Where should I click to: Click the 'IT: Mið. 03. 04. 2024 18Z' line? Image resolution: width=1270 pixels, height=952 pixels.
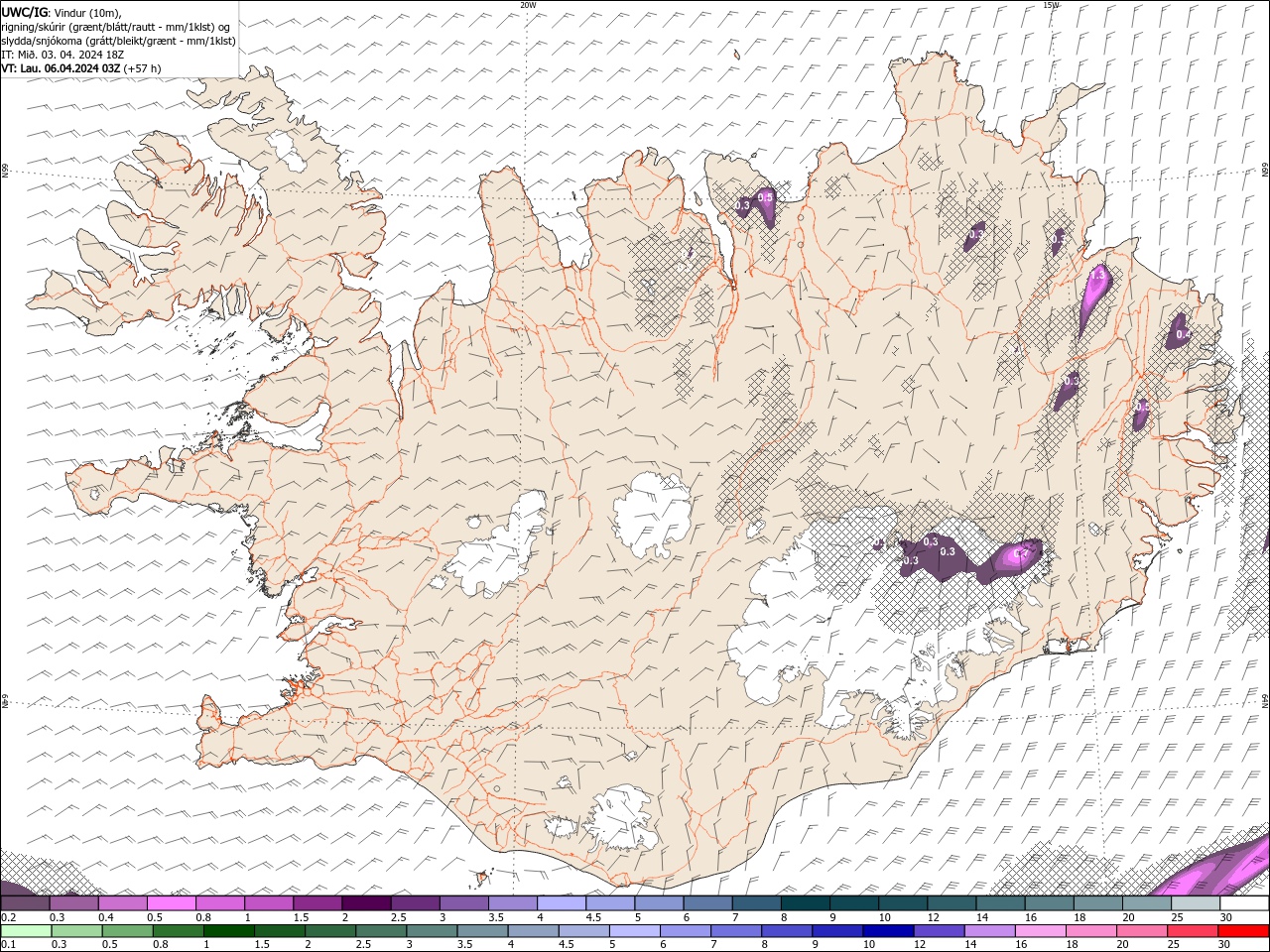(x=63, y=55)
